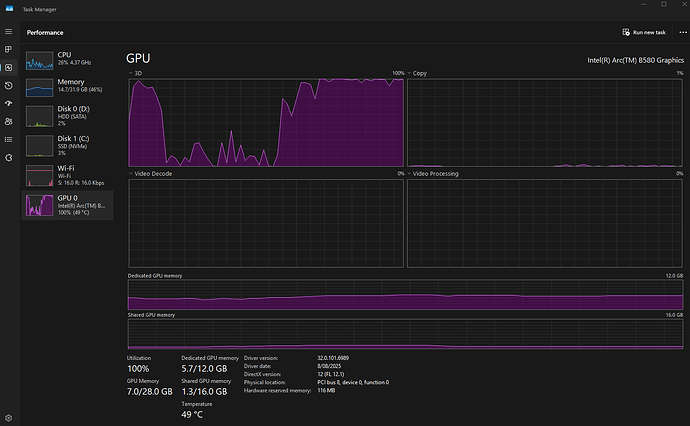This screenshot has width=690, height=426.
Task: Click the Utilization 100% value
Action: [x=138, y=369]
